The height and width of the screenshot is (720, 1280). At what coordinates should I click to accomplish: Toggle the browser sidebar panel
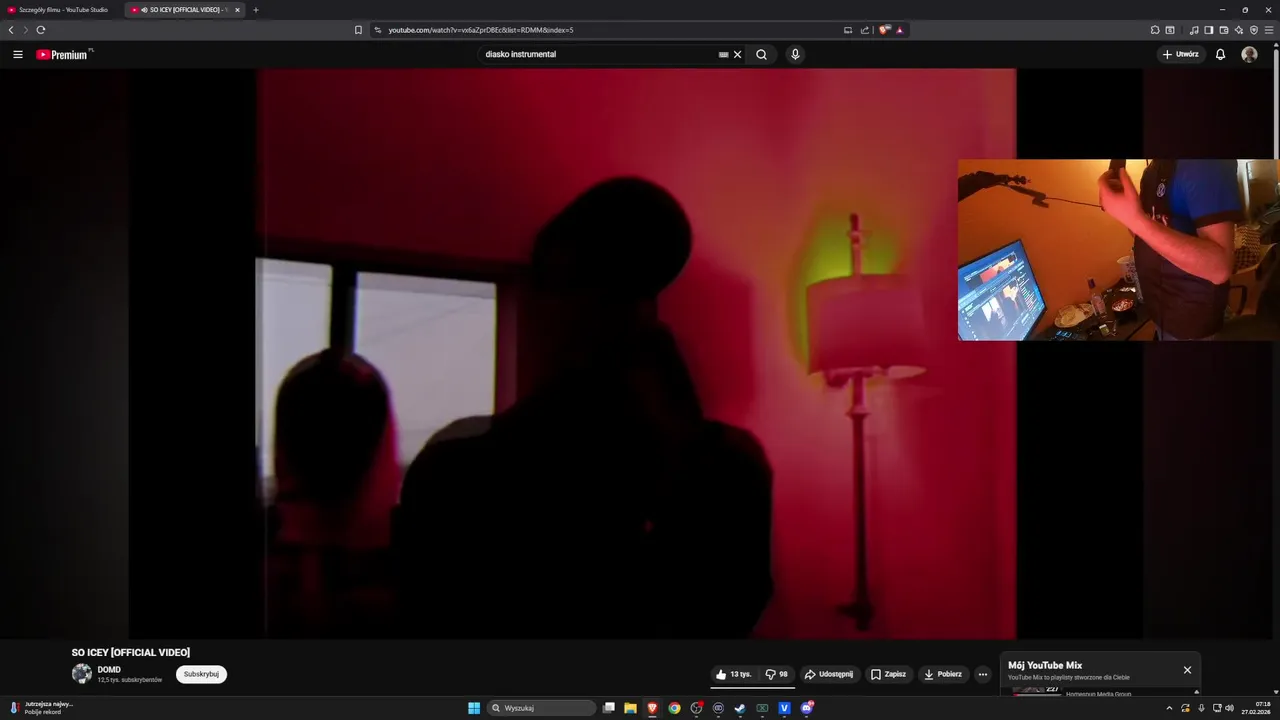1208,30
